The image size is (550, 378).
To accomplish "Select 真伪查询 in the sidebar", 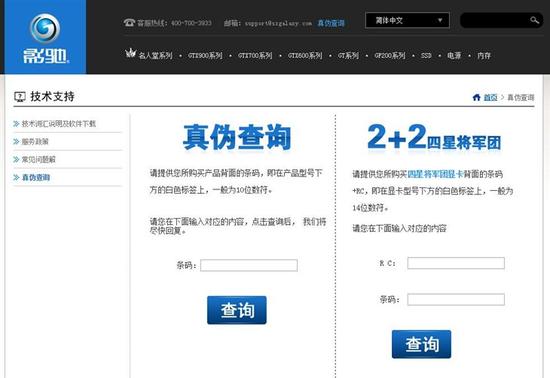I will tap(36, 177).
